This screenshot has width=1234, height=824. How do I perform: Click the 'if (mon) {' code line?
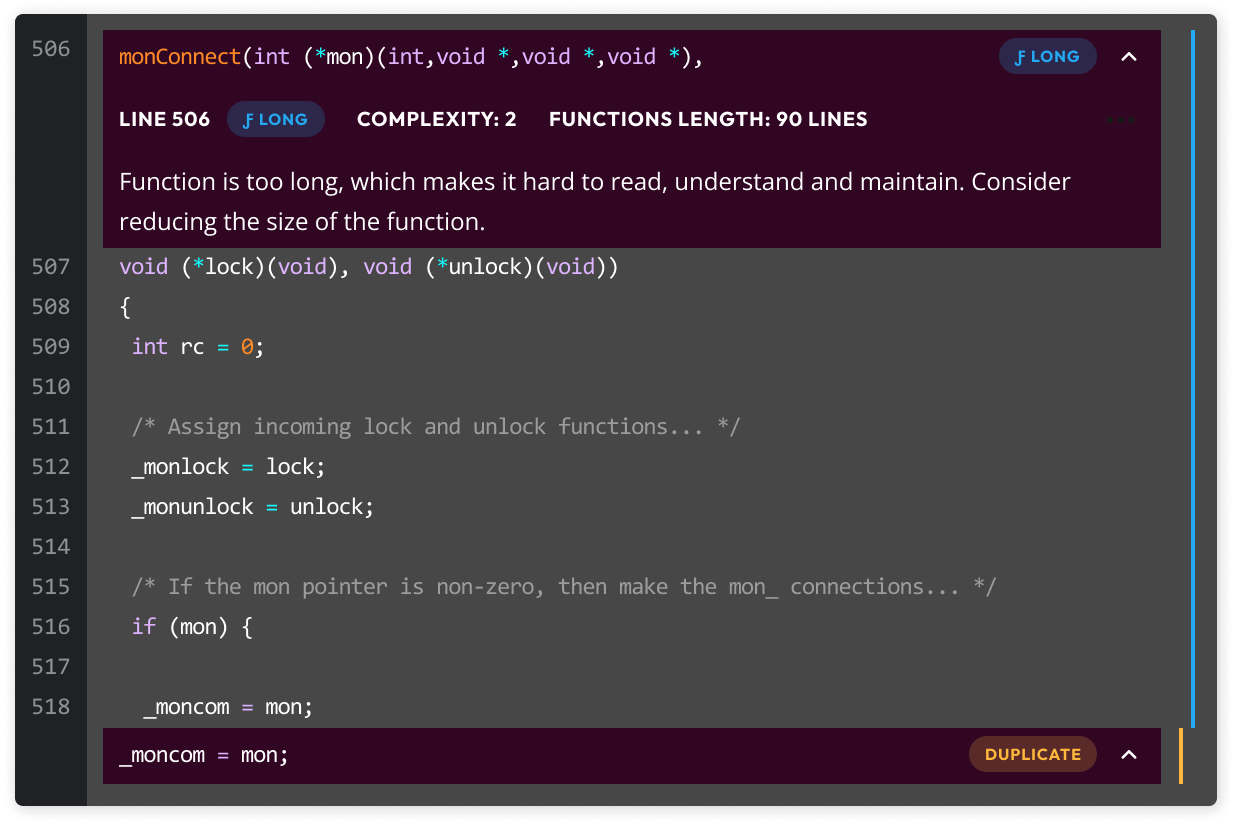pos(192,627)
